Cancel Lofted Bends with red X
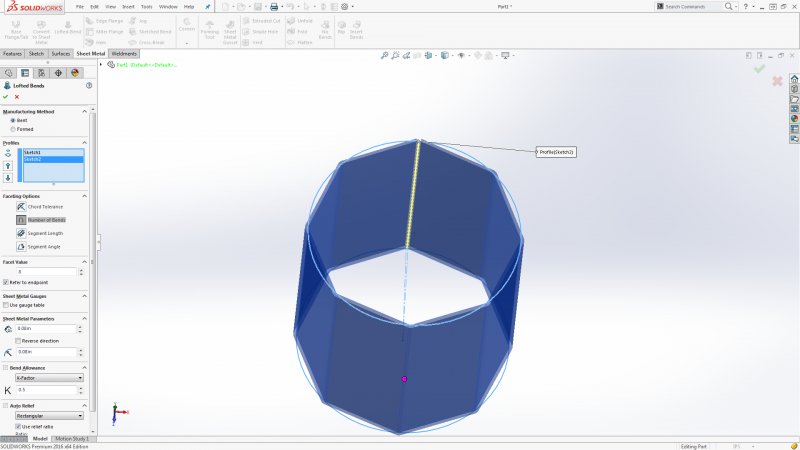The width and height of the screenshot is (800, 450). (17, 96)
